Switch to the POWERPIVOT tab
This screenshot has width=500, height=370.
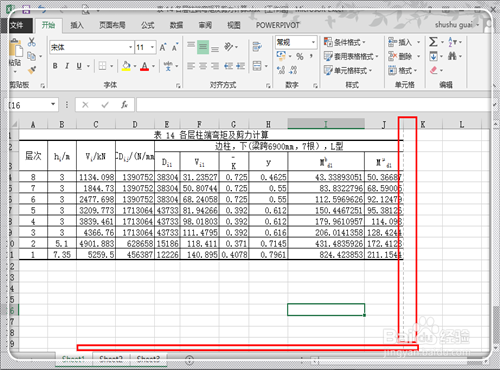tap(278, 25)
